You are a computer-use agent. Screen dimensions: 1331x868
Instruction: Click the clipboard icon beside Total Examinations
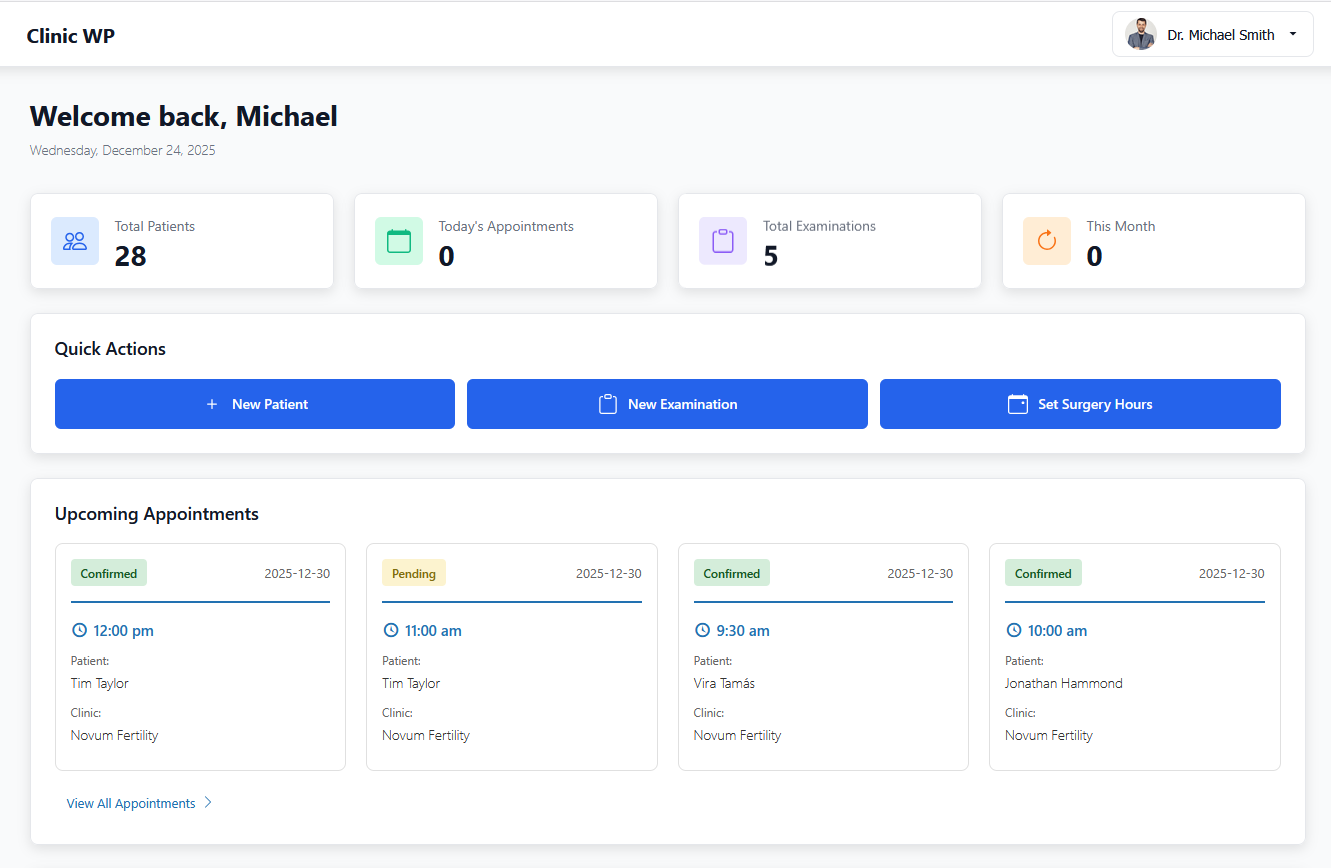click(x=723, y=241)
